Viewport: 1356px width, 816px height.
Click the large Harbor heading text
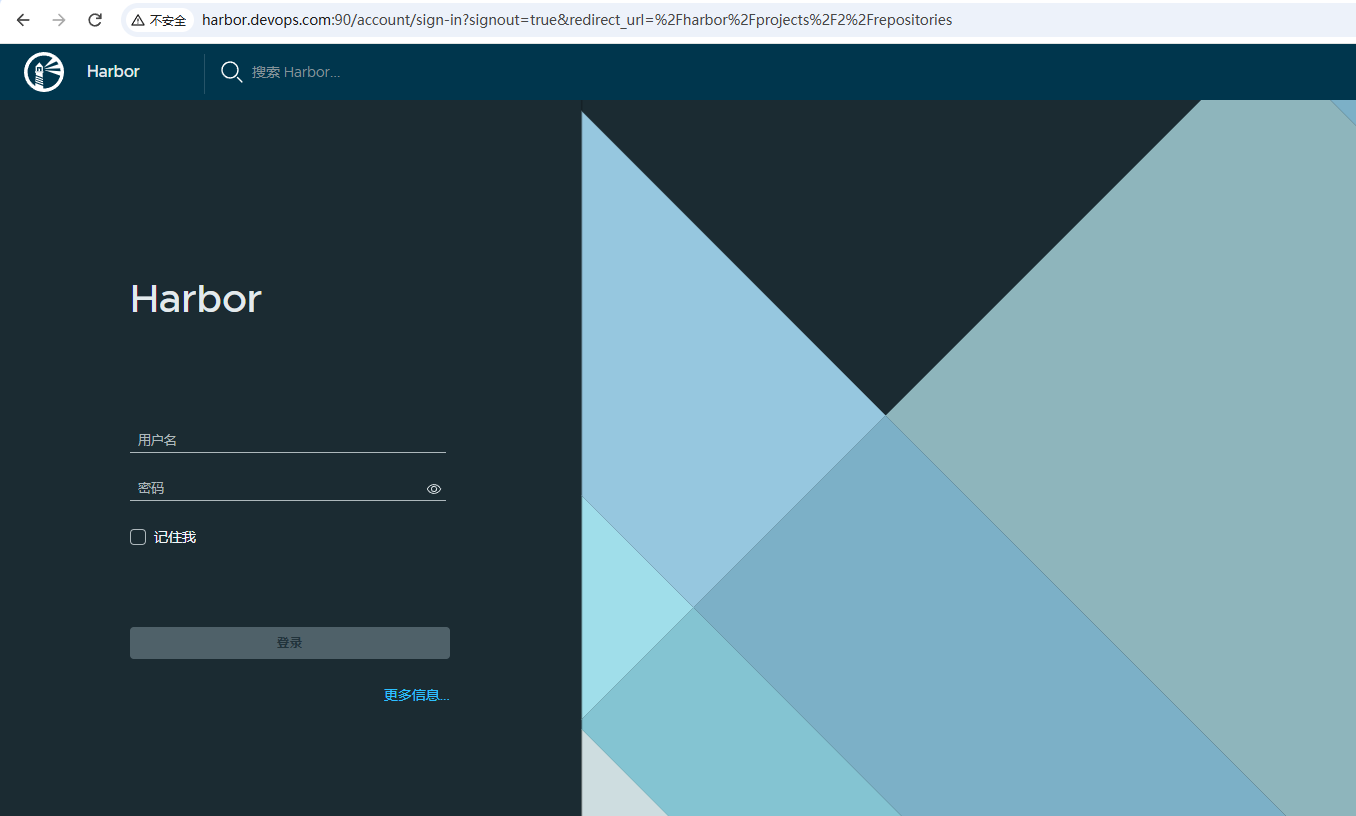pos(196,299)
